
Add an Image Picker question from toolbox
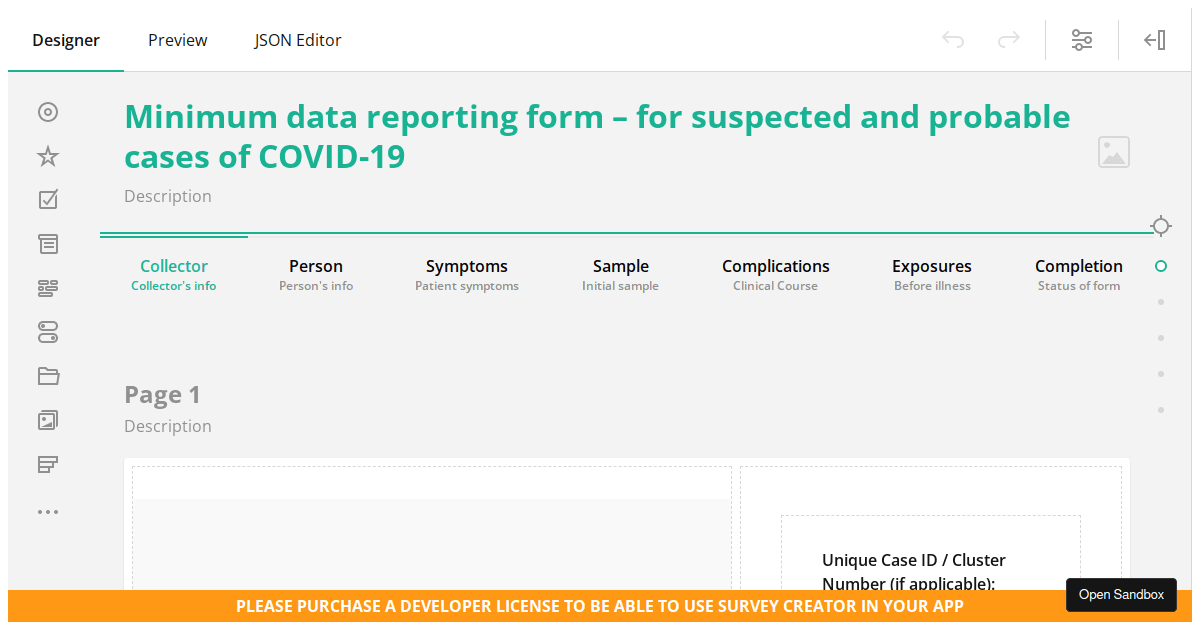click(x=48, y=420)
